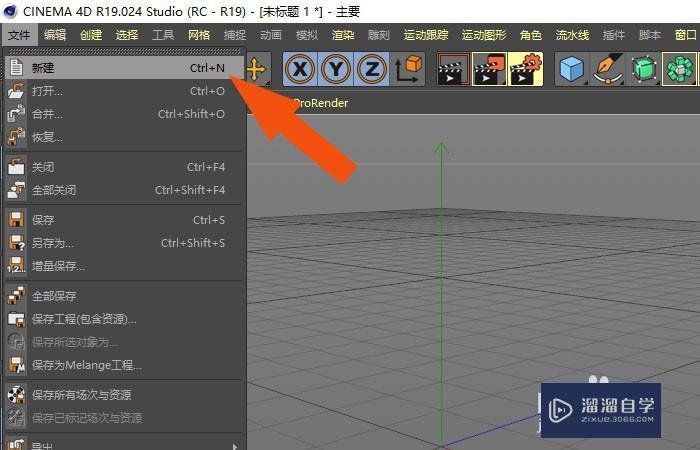Open the 运动图形 menu
This screenshot has height=450, width=700.
tap(484, 35)
